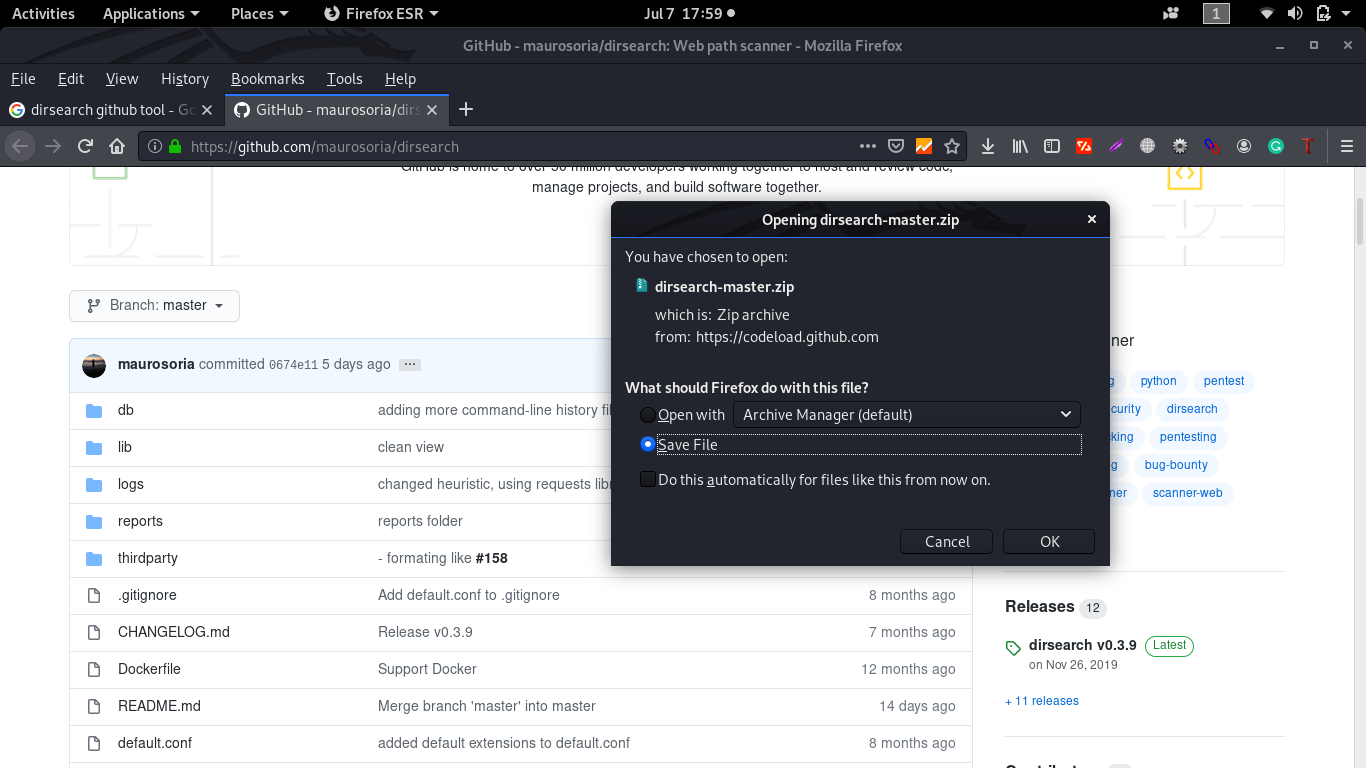Go to the Firefox home page
This screenshot has width=1366, height=768.
click(x=117, y=146)
